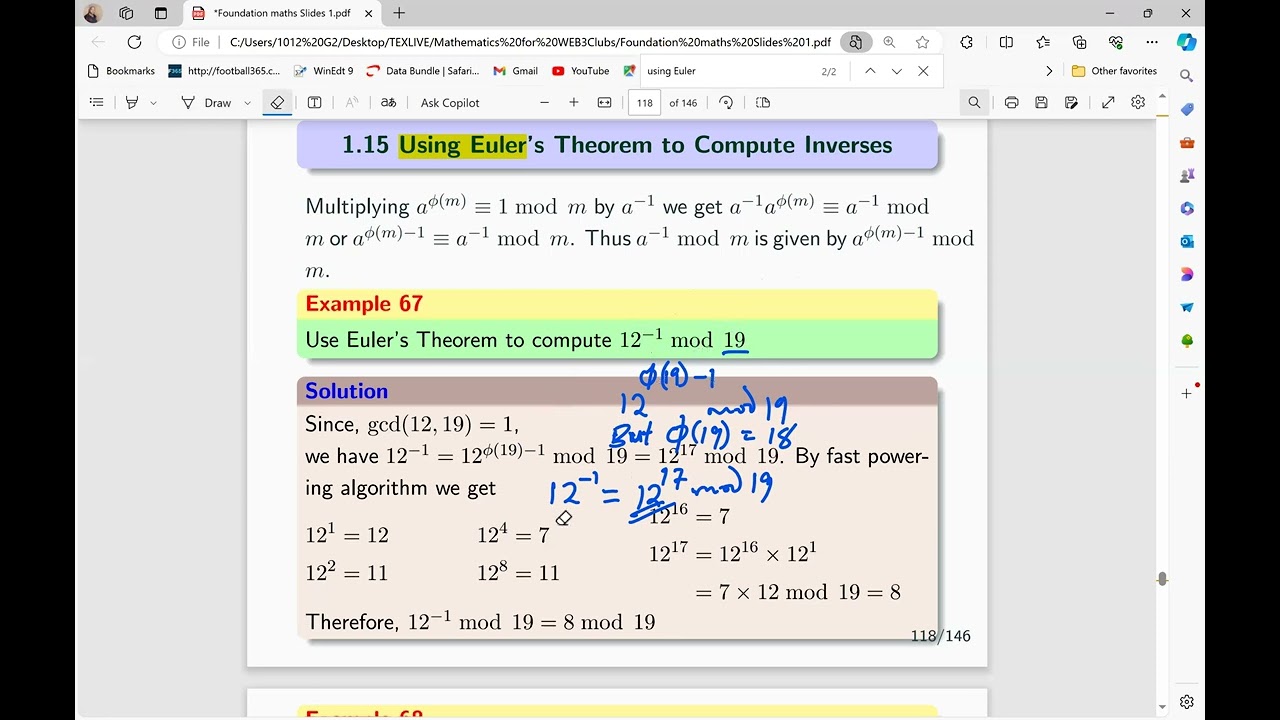Click the Fit to width icon

[x=604, y=102]
